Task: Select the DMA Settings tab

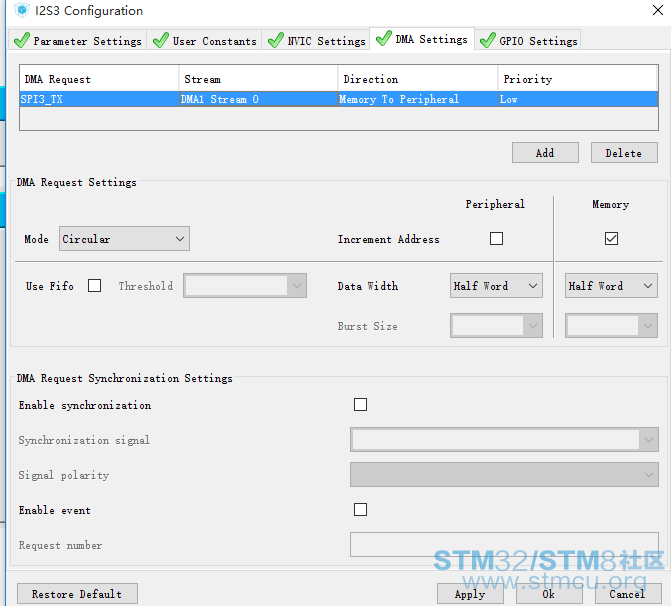Action: (x=422, y=39)
